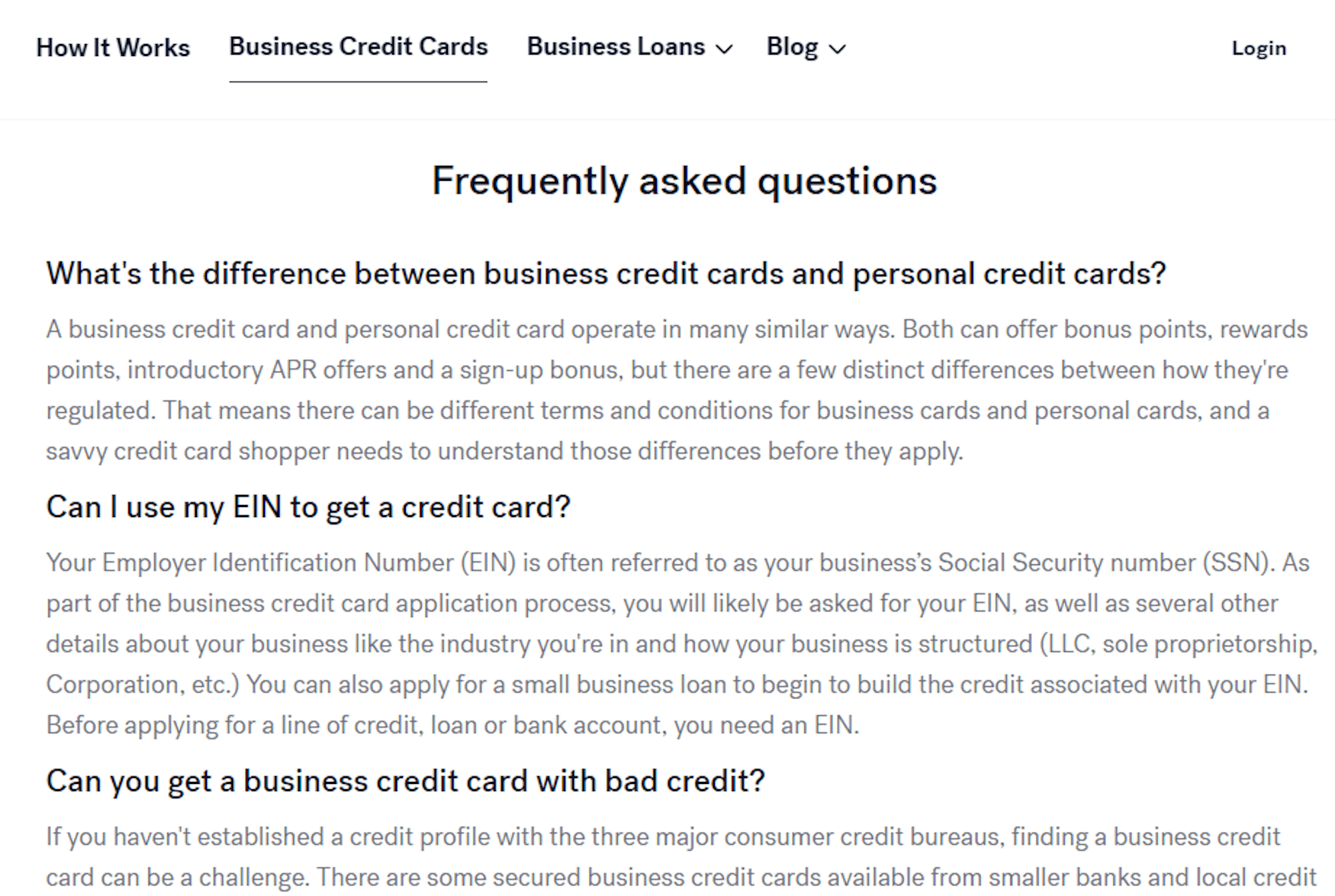
Task: Click the line starting 'points, introductory APR offers'
Action: point(667,370)
